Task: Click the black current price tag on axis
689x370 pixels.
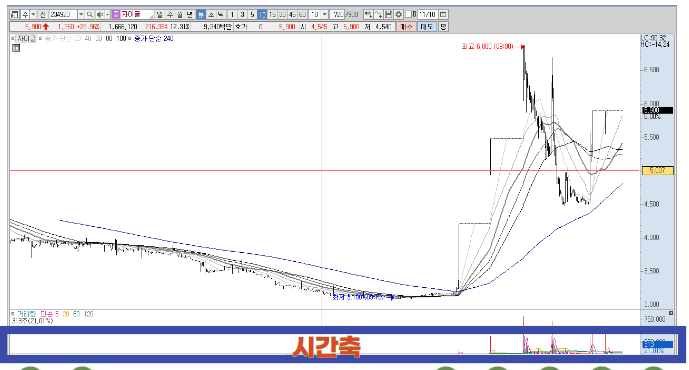Action: coord(657,110)
